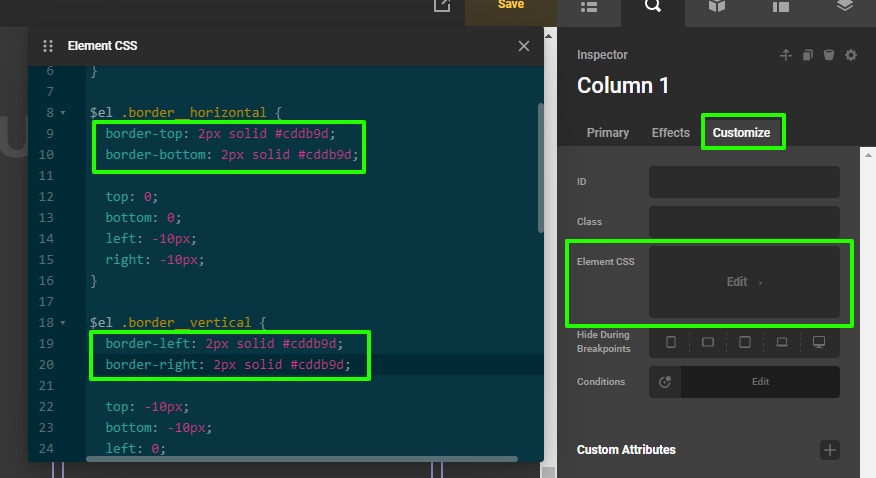The image size is (876, 478).
Task: Expand Custom Attributes with plus button
Action: tap(829, 450)
